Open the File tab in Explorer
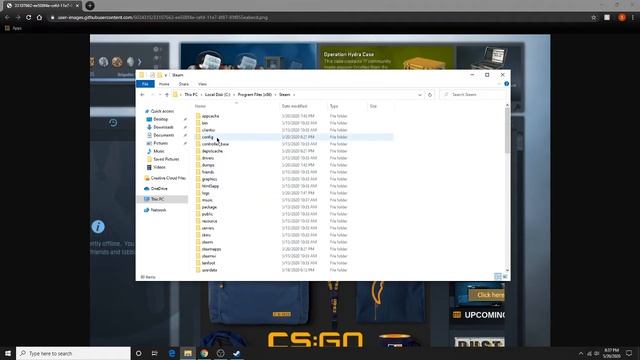The height and width of the screenshot is (360, 640). click(145, 84)
